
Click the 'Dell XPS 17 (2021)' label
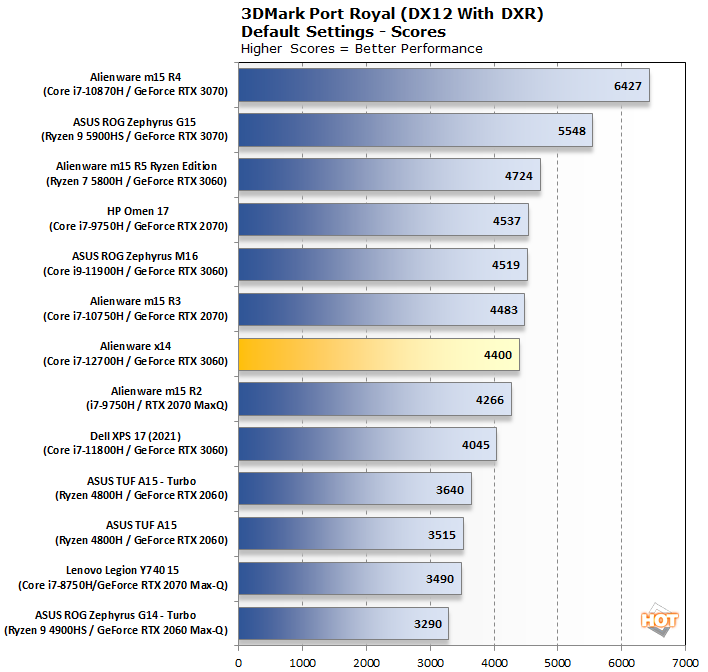(x=135, y=436)
